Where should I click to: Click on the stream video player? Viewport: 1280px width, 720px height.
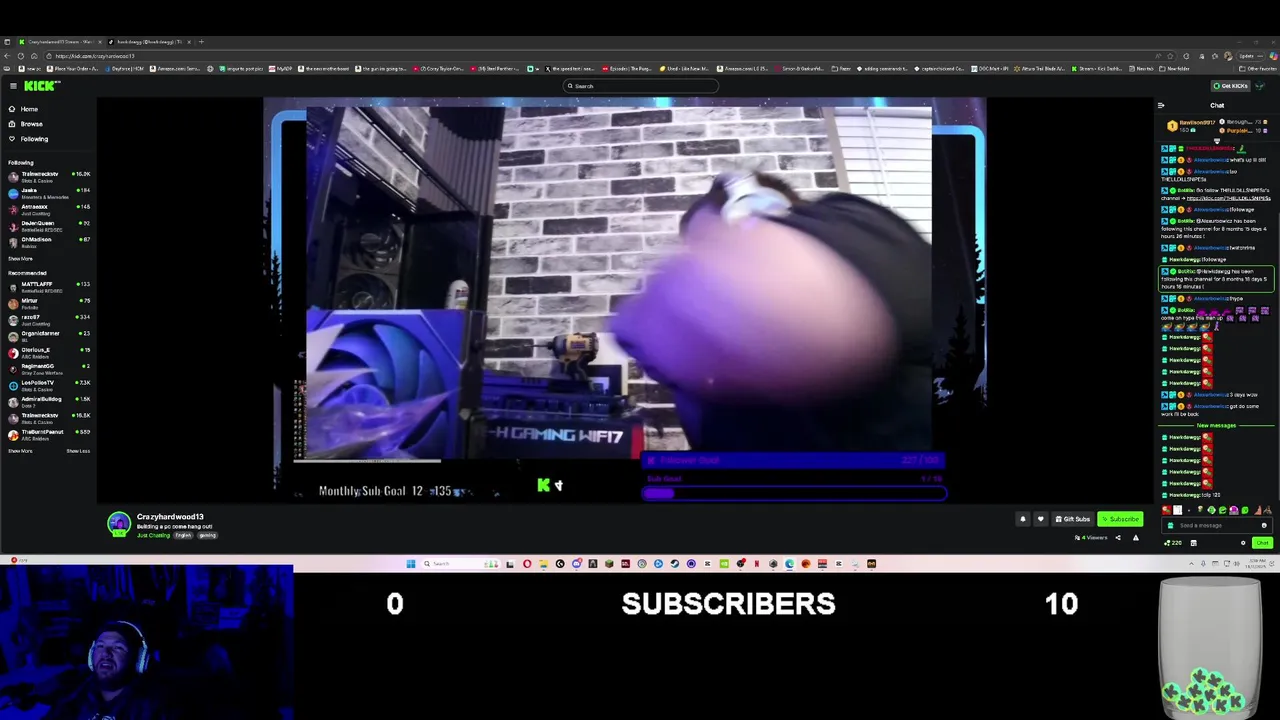624,298
